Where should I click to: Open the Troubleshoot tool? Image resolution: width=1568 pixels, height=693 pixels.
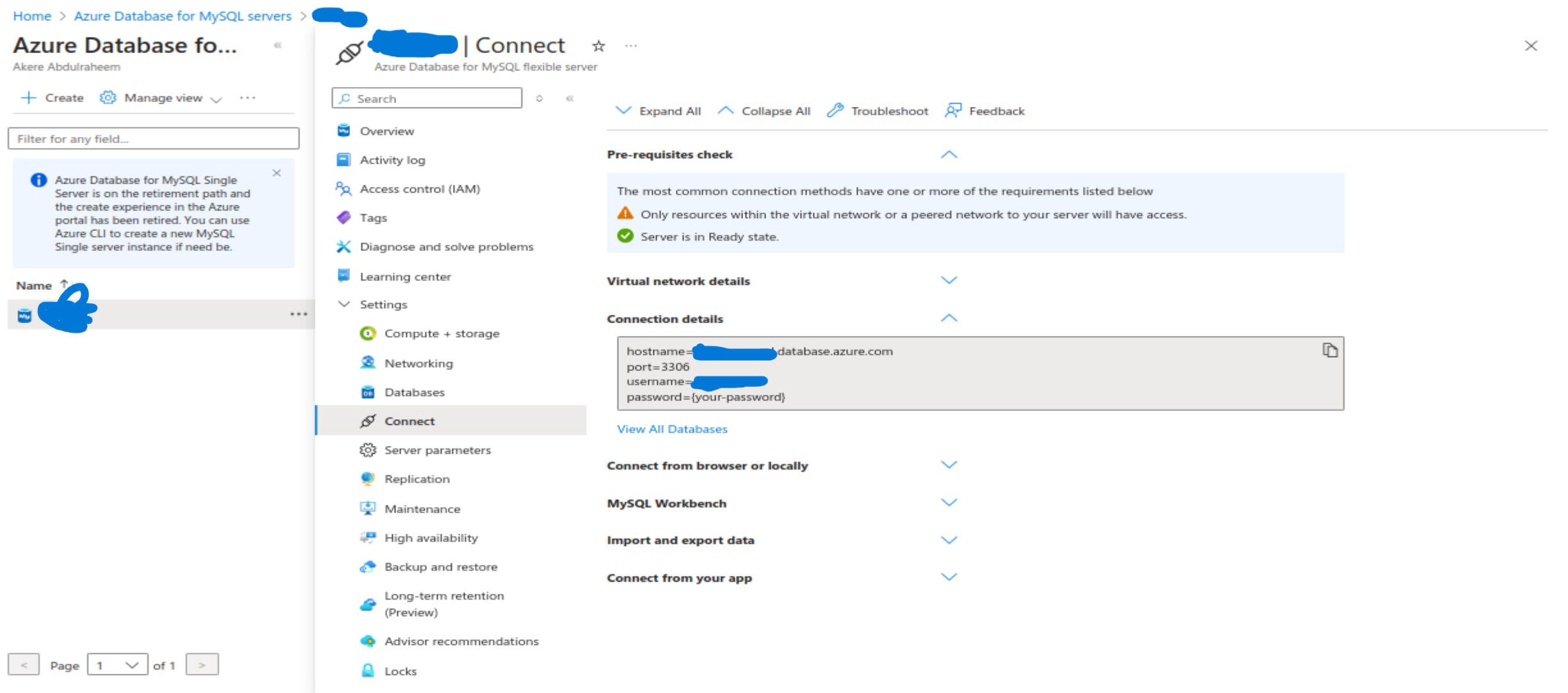[877, 111]
